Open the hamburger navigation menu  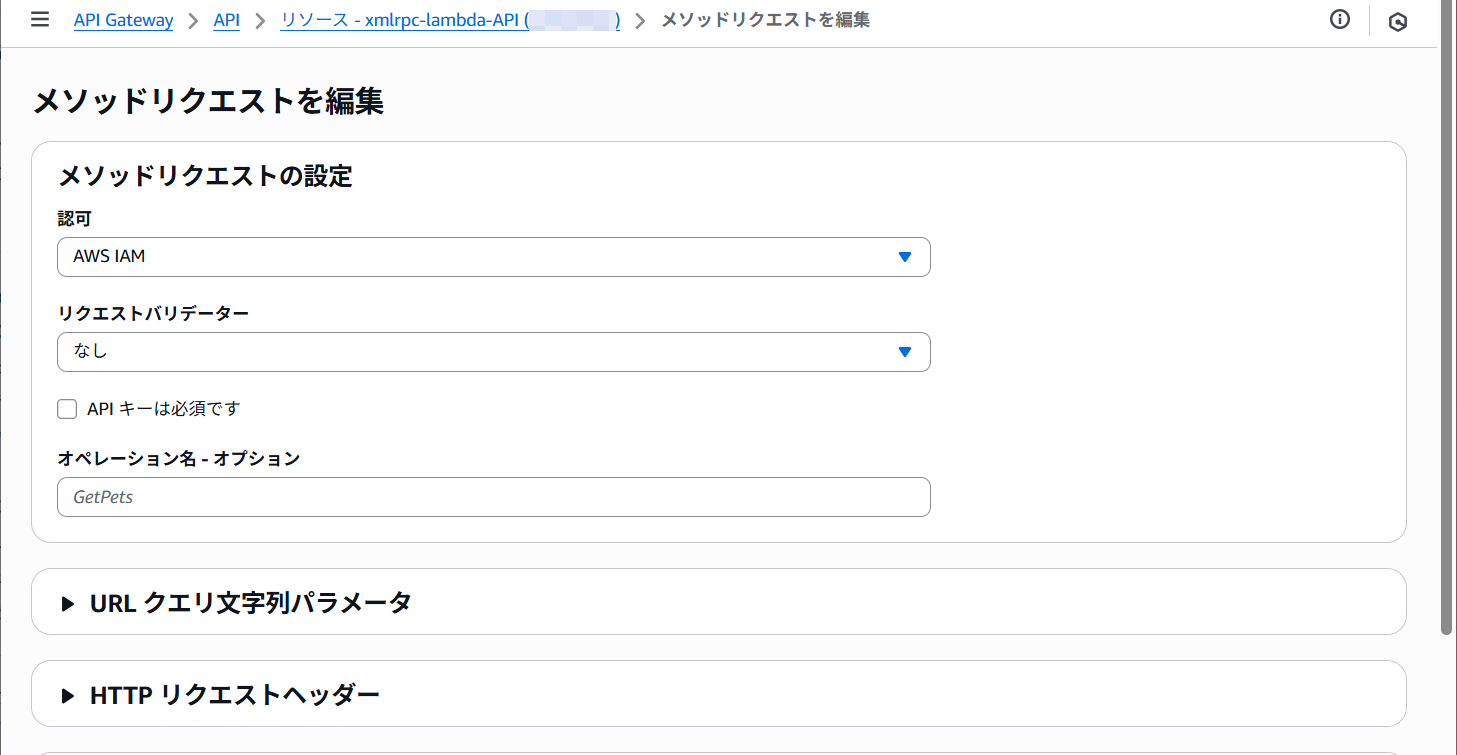tap(40, 20)
